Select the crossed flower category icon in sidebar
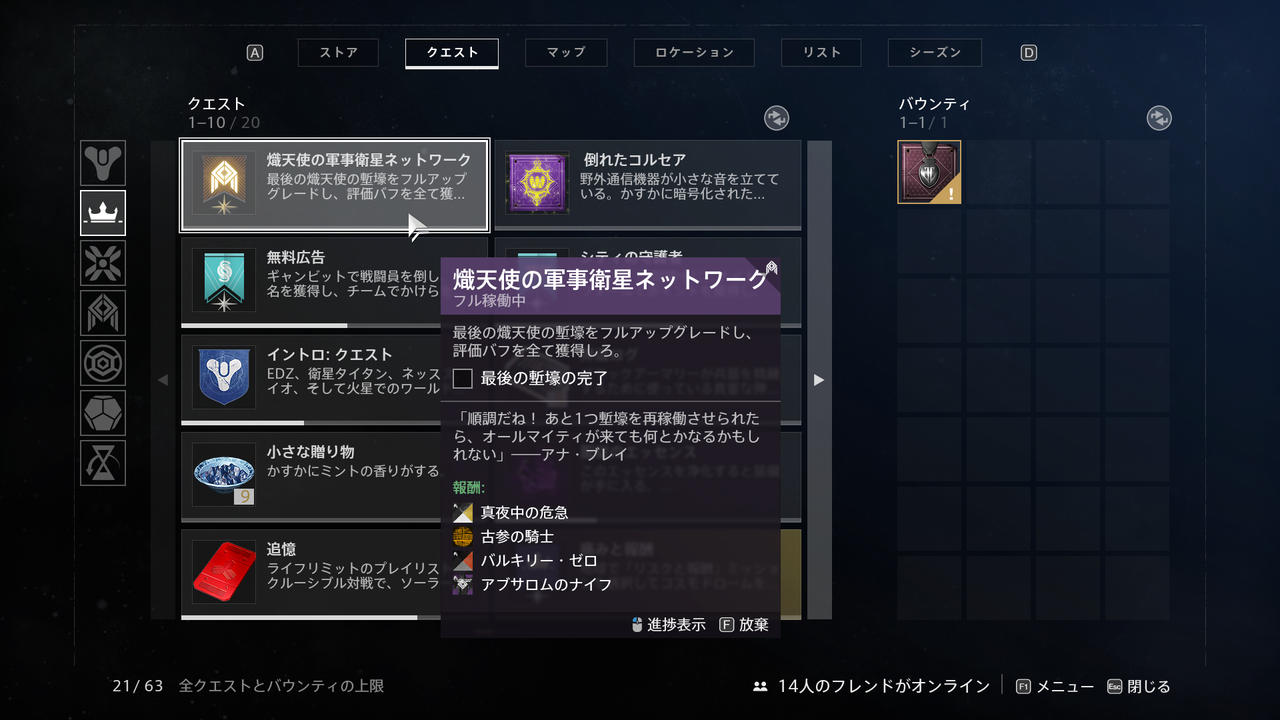This screenshot has width=1280, height=720. 103,263
